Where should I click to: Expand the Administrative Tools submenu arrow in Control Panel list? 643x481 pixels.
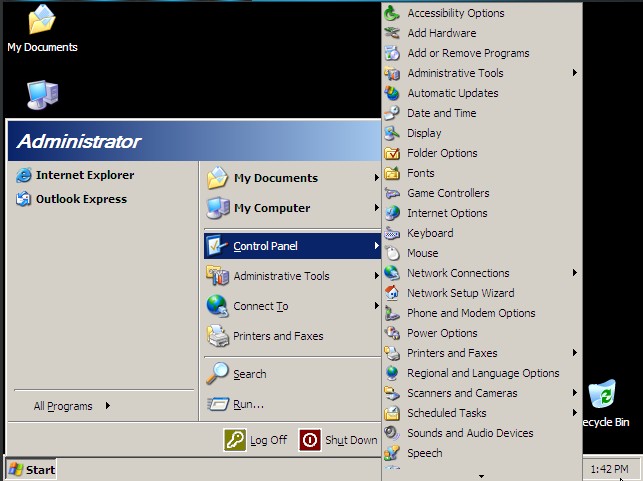pos(575,73)
